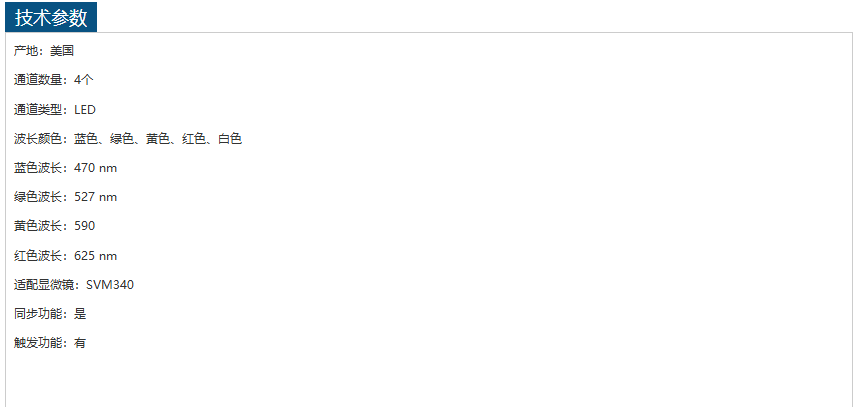Click 蓝色 in the wavelength colors list

(86, 138)
